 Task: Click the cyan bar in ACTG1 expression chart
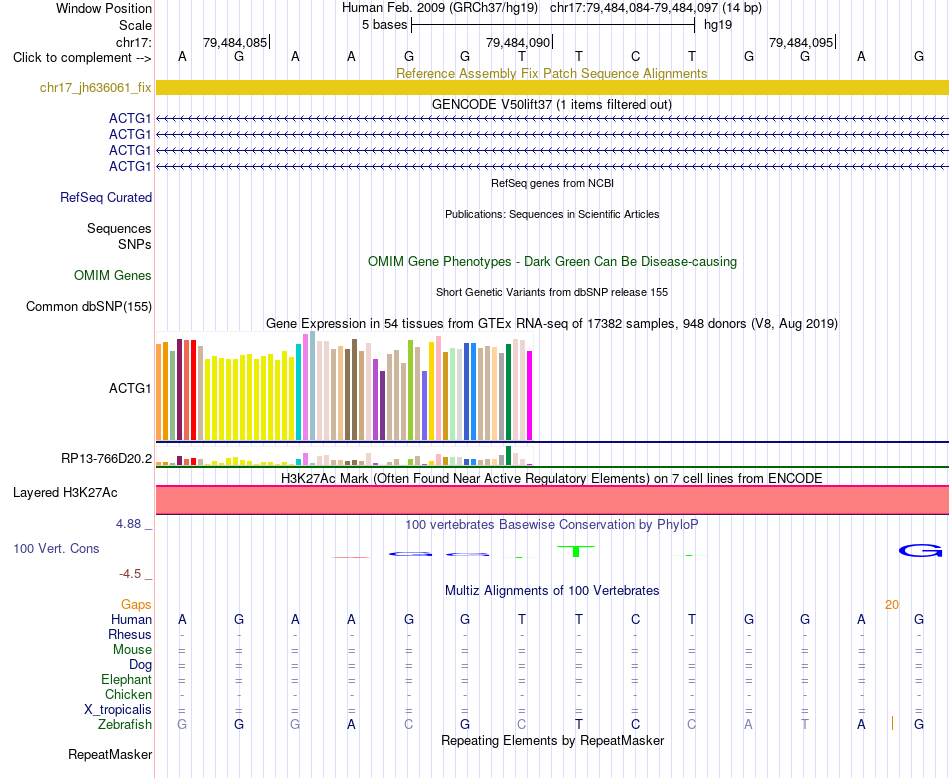[x=298, y=392]
